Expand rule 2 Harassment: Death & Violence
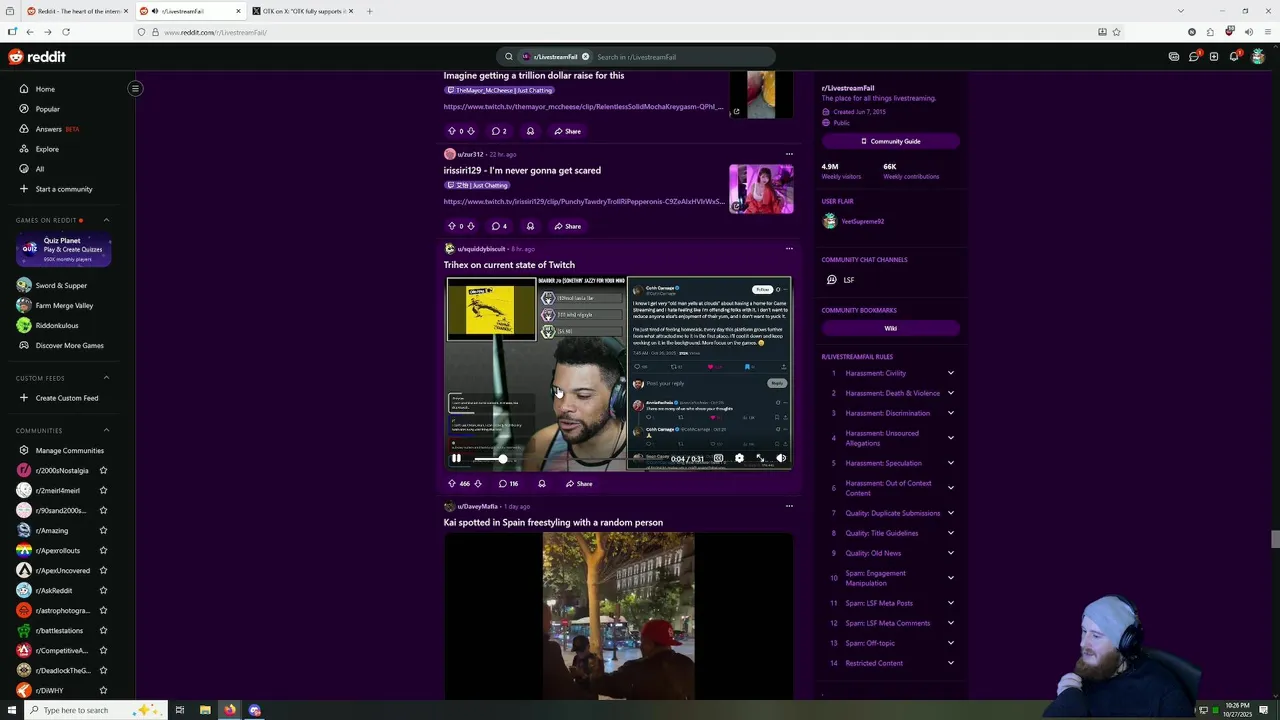Image resolution: width=1280 pixels, height=720 pixels. [951, 393]
